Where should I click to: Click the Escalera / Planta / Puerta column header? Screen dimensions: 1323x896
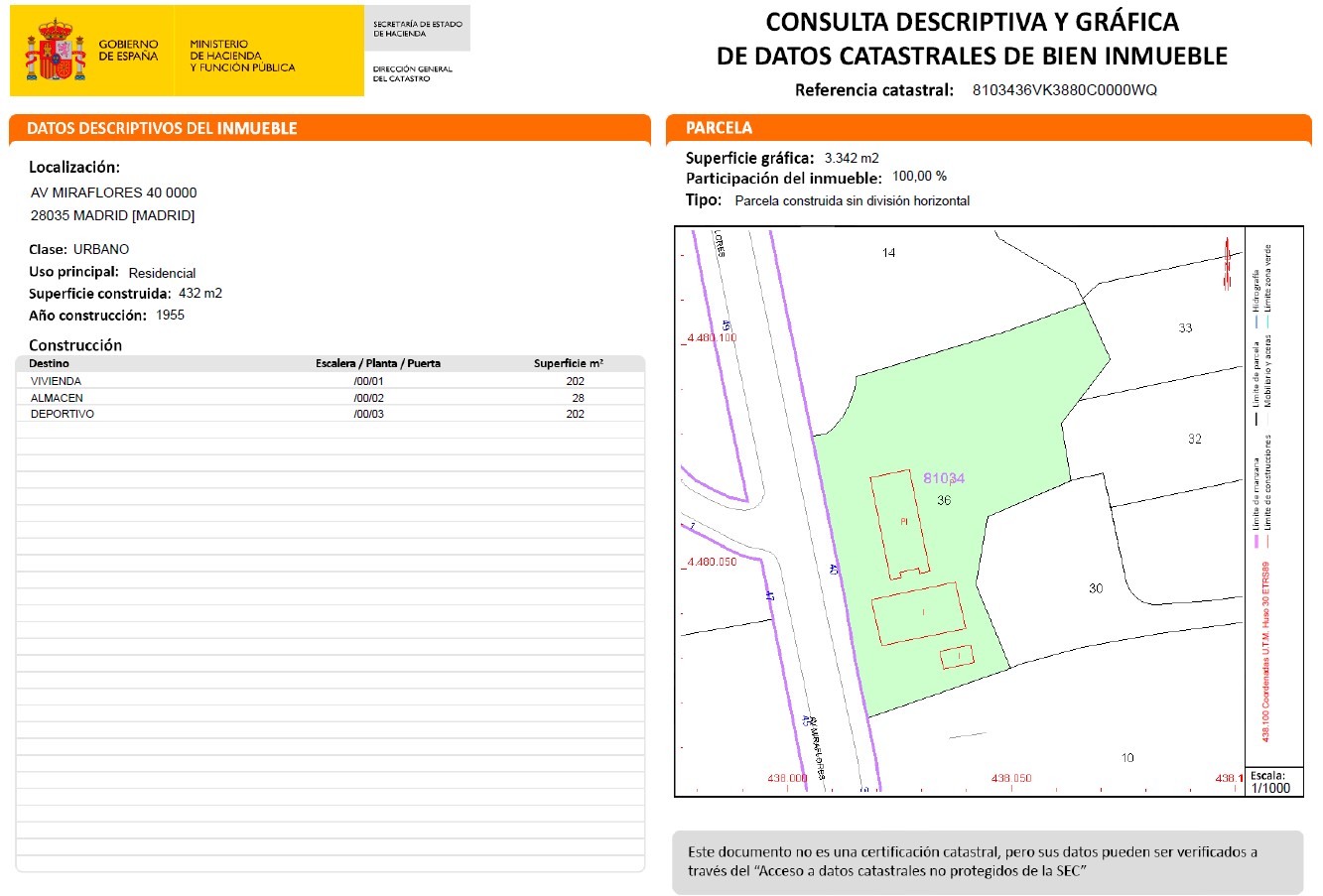coord(378,363)
